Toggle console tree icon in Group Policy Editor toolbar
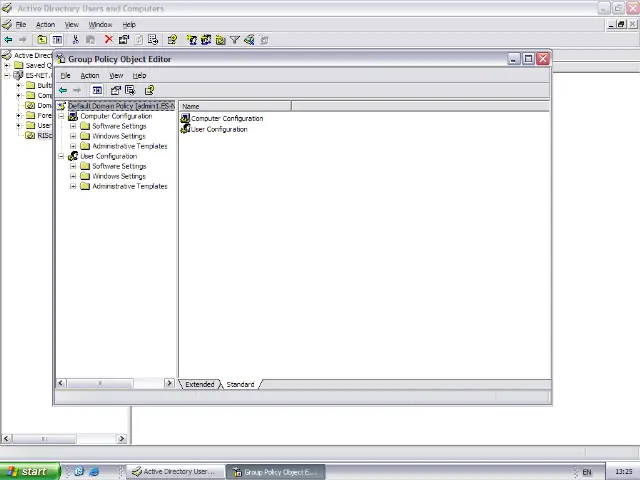The width and height of the screenshot is (640, 480). [x=97, y=90]
